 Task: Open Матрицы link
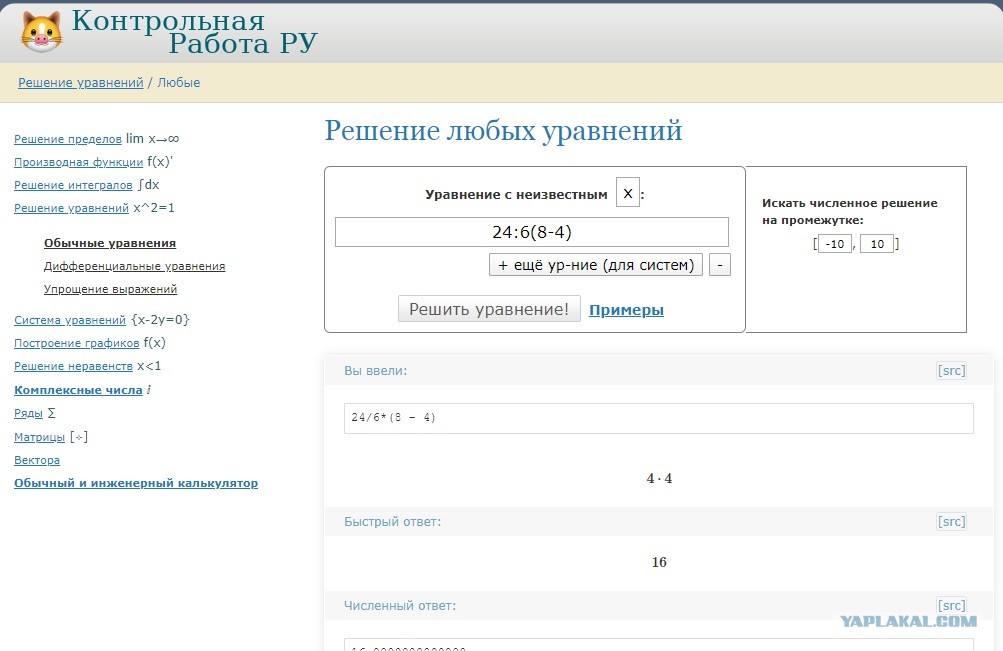point(40,437)
